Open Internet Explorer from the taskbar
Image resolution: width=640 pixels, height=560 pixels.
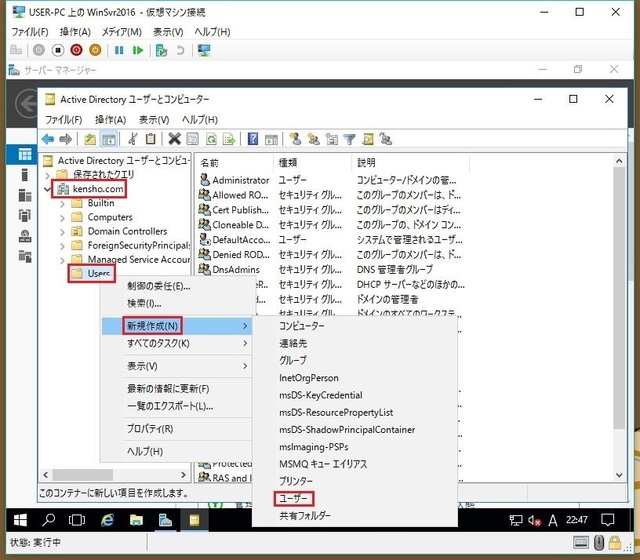pyautogui.click(x=107, y=520)
